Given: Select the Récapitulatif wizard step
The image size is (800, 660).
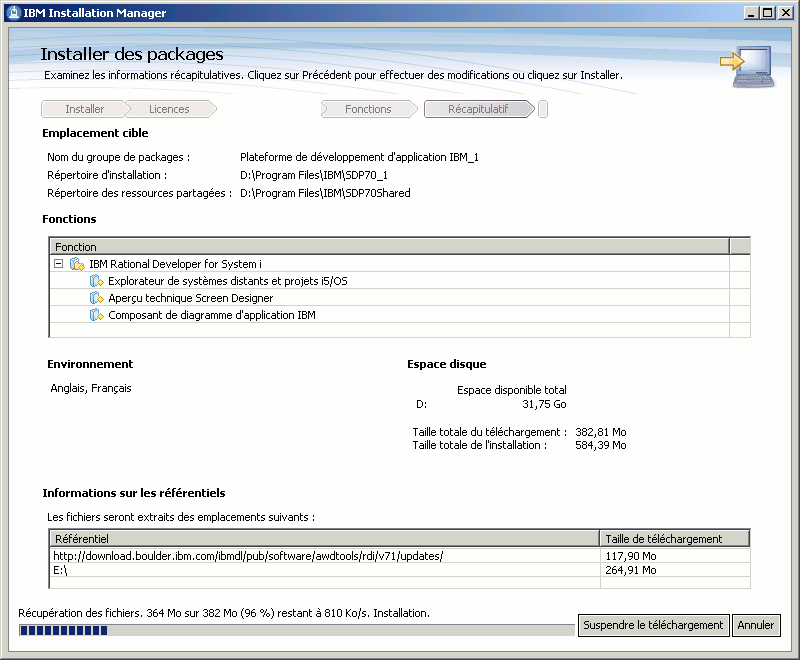Looking at the screenshot, I should (478, 109).
